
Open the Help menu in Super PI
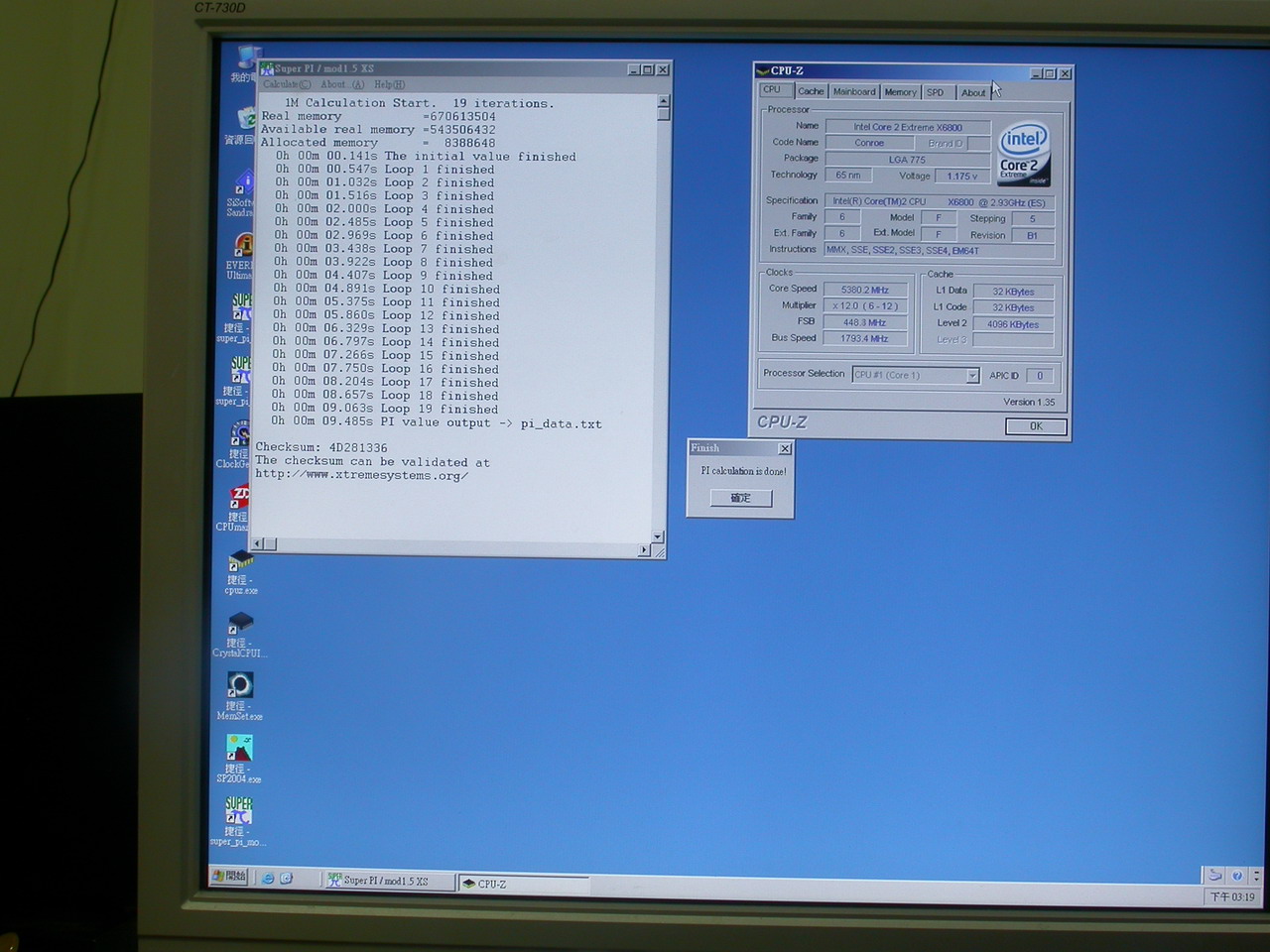pos(389,84)
